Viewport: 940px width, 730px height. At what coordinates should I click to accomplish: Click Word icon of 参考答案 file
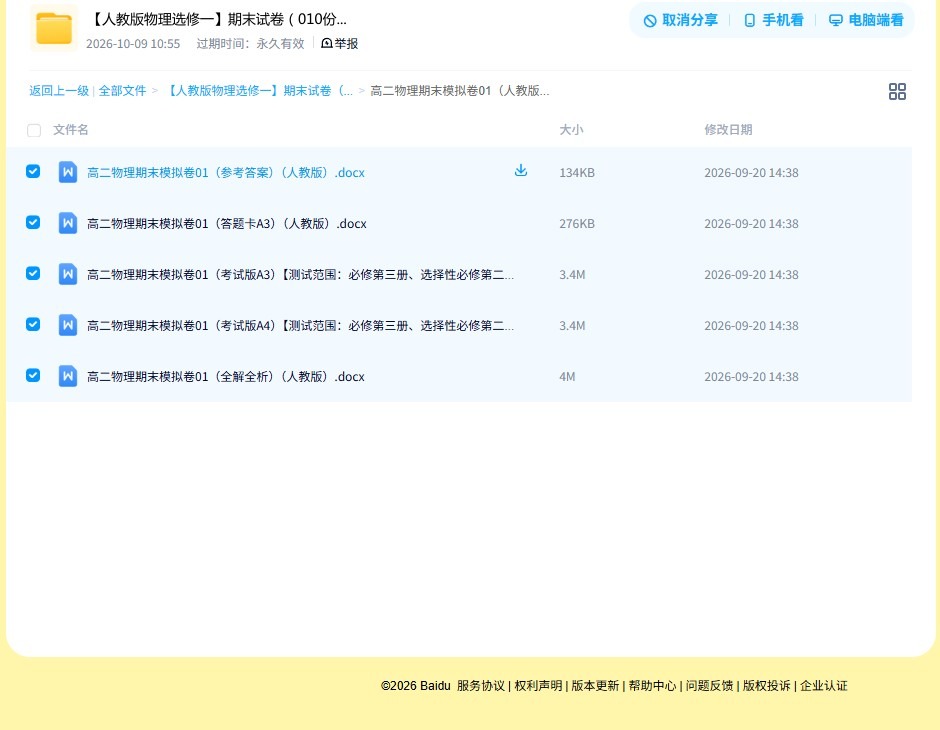(68, 172)
